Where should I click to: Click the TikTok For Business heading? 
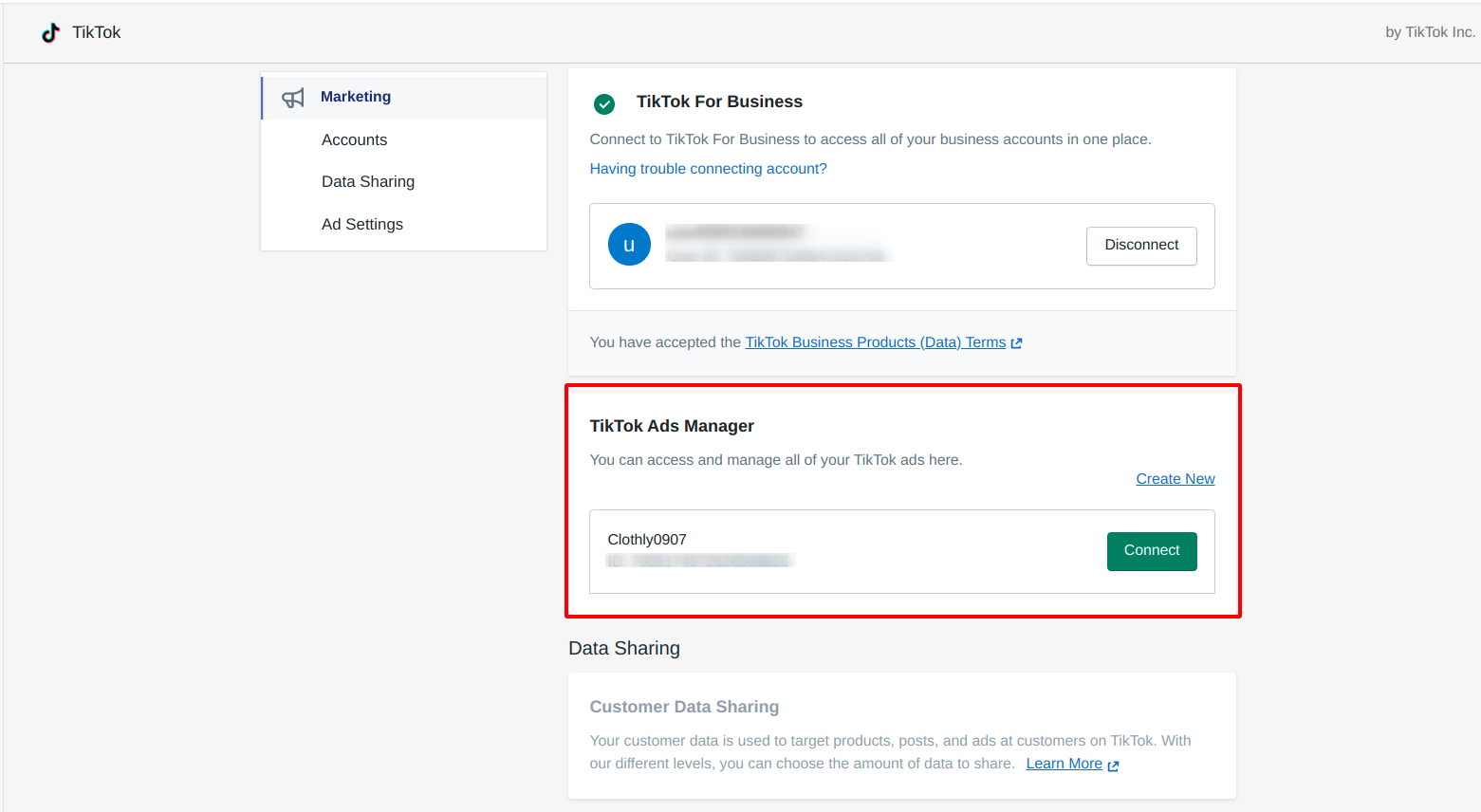(719, 101)
